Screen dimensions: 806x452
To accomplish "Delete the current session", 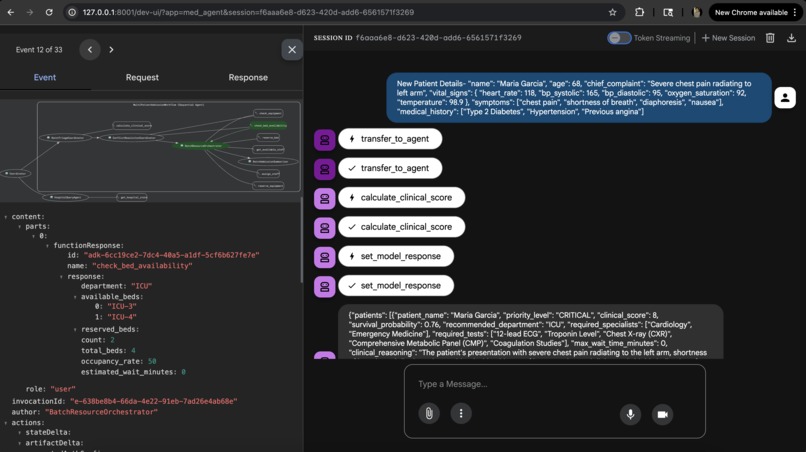I will tap(770, 38).
